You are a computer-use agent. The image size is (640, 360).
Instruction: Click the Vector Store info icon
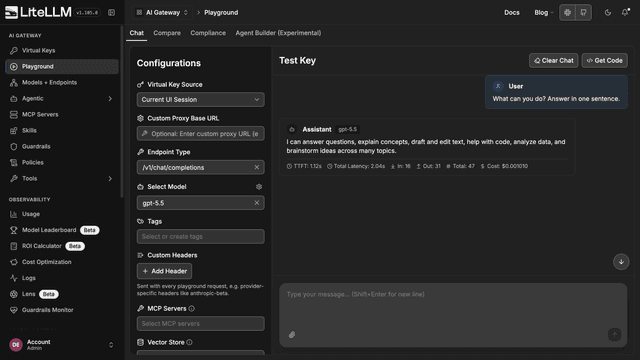tap(189, 342)
